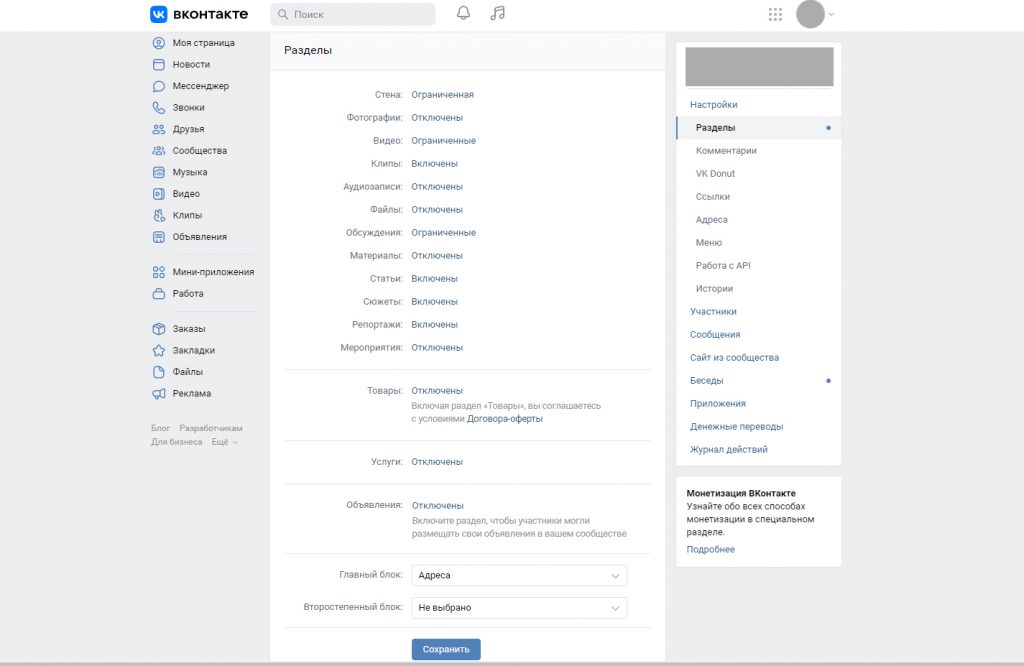Open the VK services grid icon
This screenshot has height=666, width=1024.
775,14
